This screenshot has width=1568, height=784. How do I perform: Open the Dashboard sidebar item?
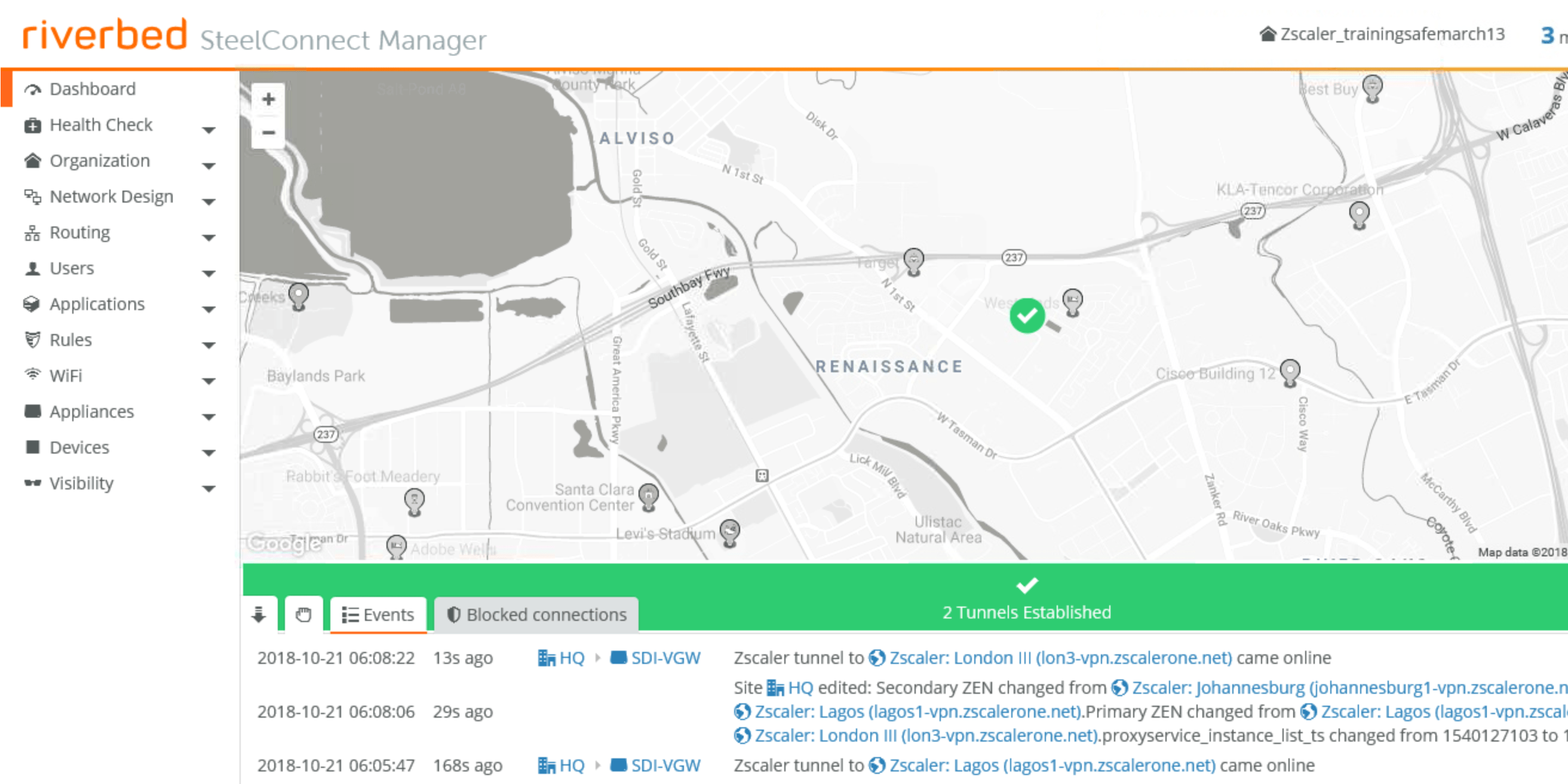(x=93, y=89)
